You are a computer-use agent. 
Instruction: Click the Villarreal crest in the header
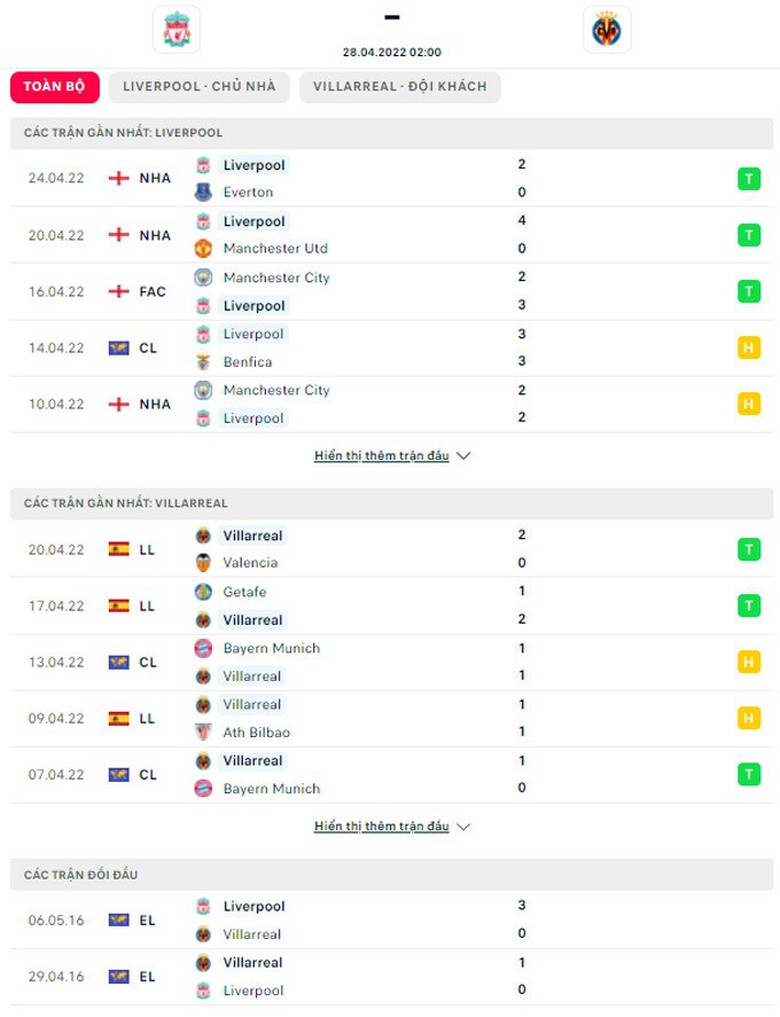[x=607, y=30]
